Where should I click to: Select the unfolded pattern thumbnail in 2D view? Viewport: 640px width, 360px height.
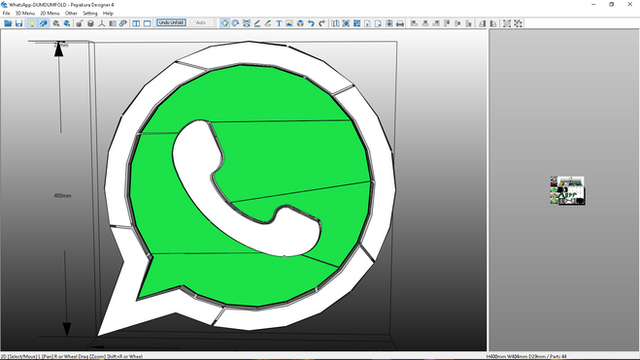(x=567, y=190)
